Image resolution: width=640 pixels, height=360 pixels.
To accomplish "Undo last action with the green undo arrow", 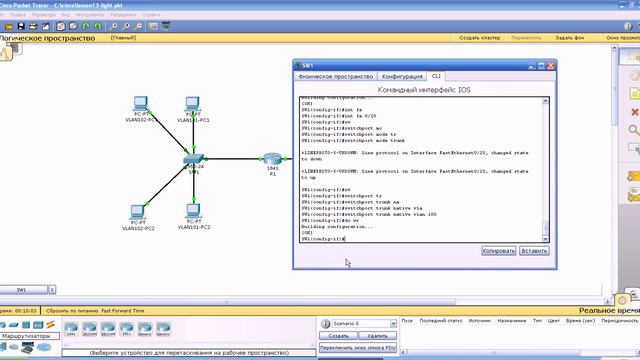I will pos(86,27).
